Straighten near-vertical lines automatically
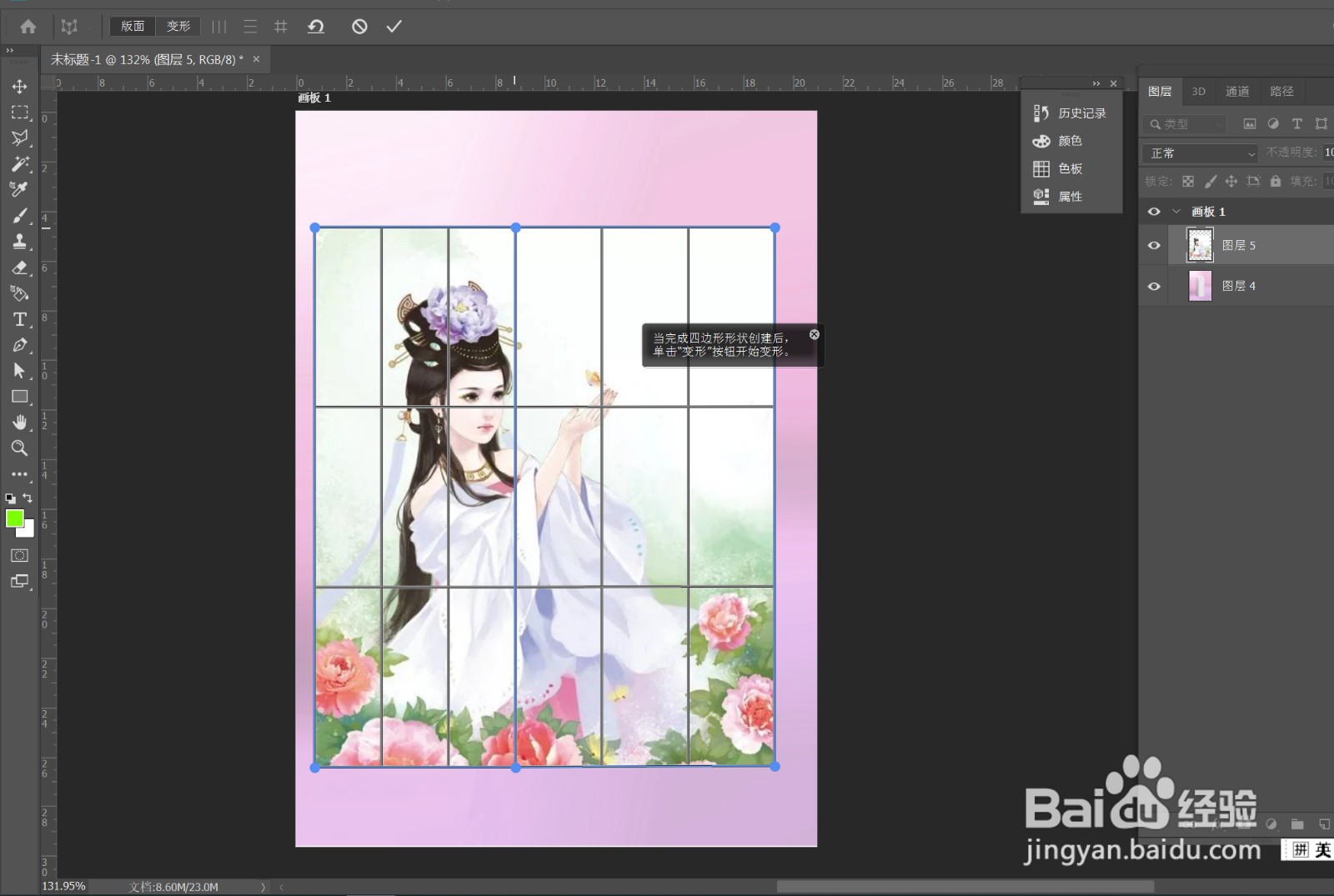 tap(219, 27)
